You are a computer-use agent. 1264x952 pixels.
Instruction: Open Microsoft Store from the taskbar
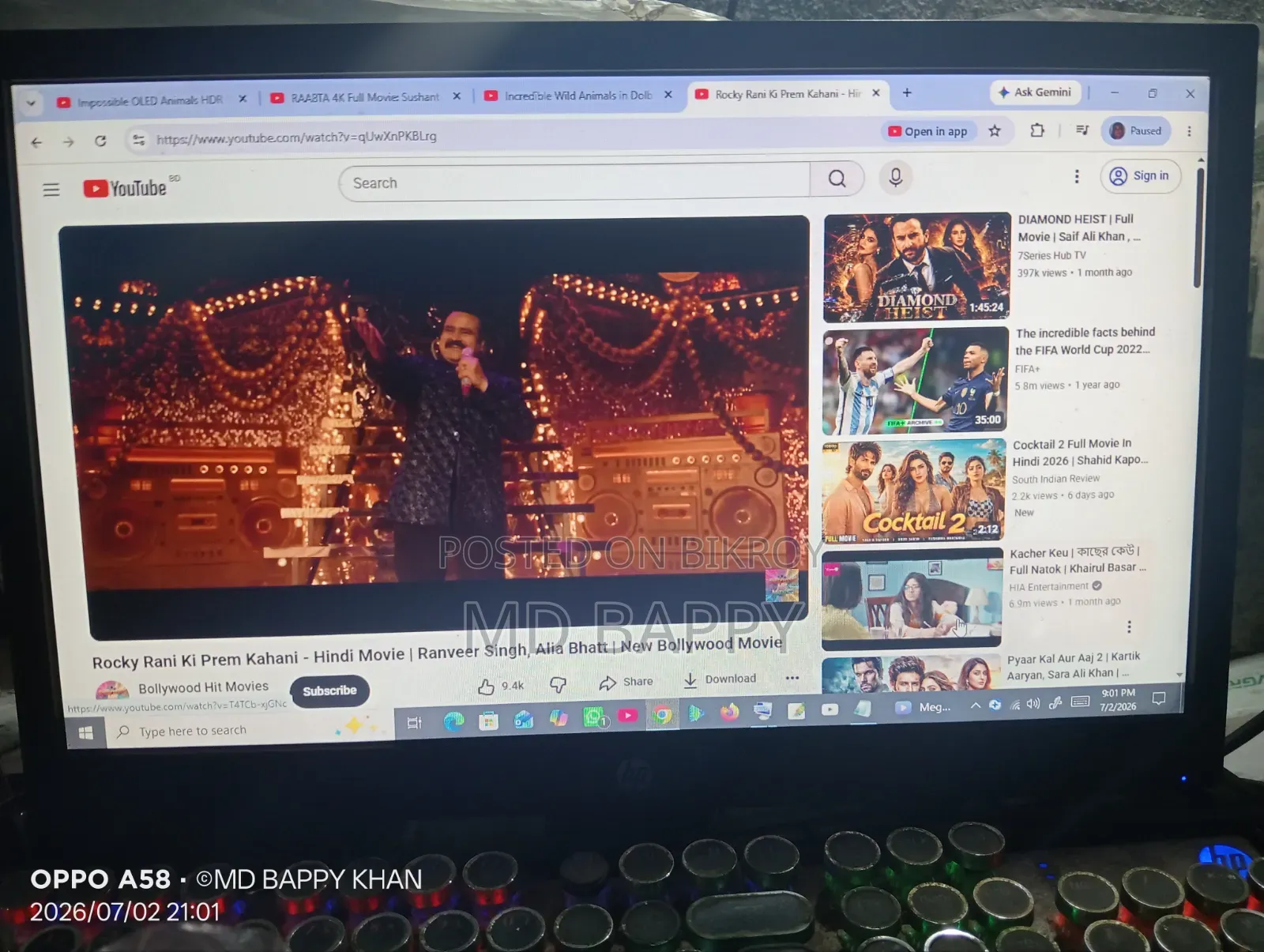(488, 720)
